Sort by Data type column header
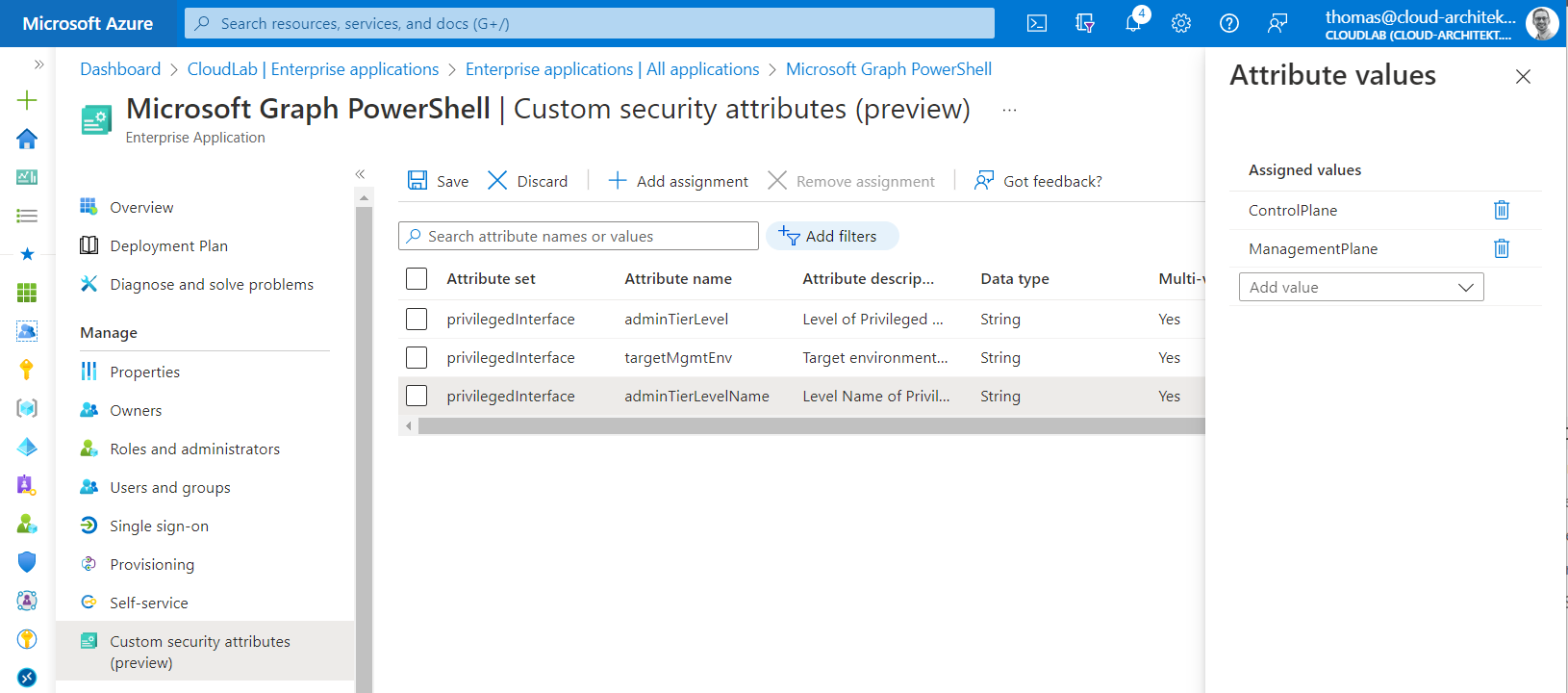Screen dimensions: 1568x693 1014,278
